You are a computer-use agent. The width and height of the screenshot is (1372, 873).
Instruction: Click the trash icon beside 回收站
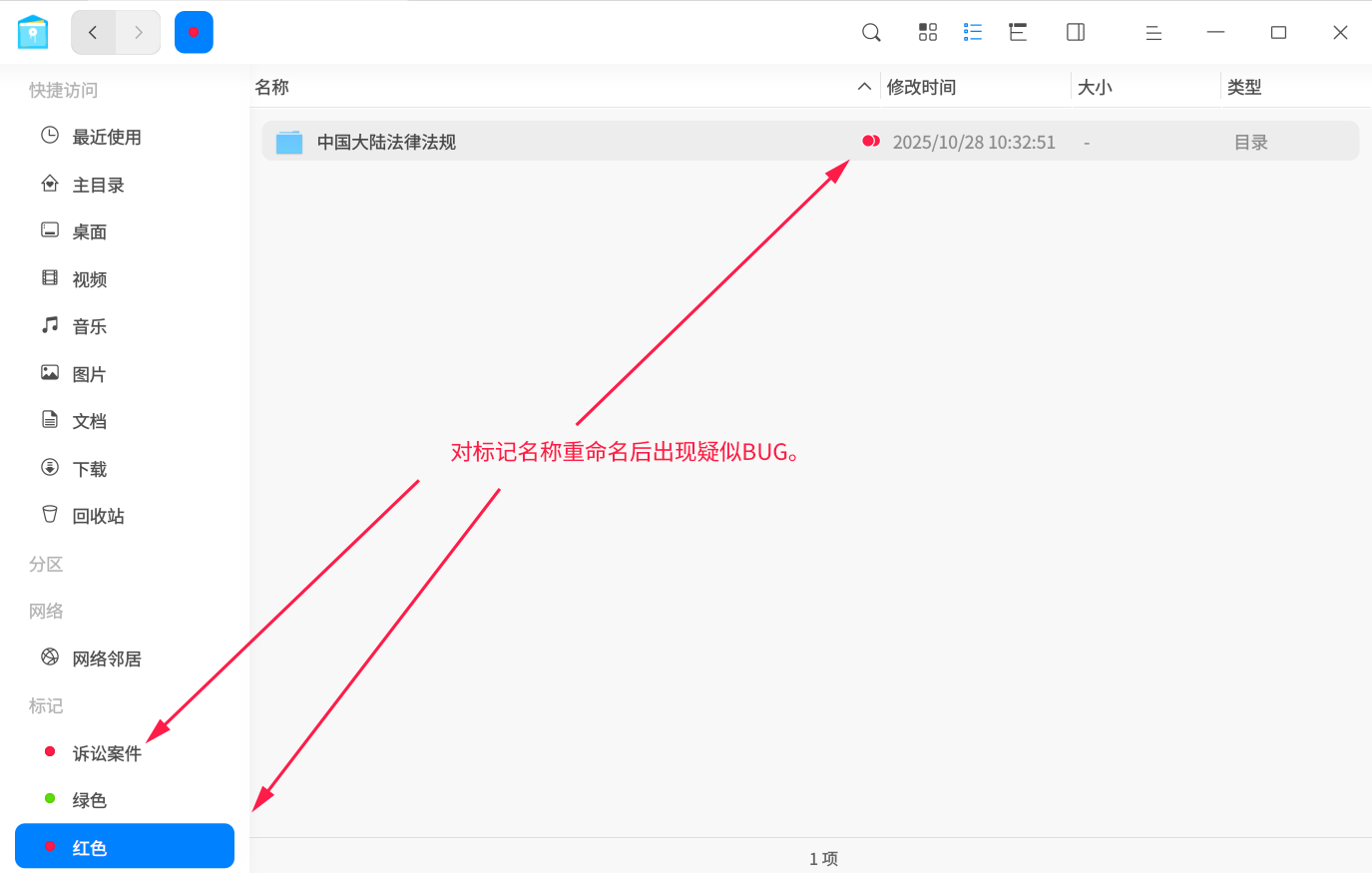click(50, 514)
